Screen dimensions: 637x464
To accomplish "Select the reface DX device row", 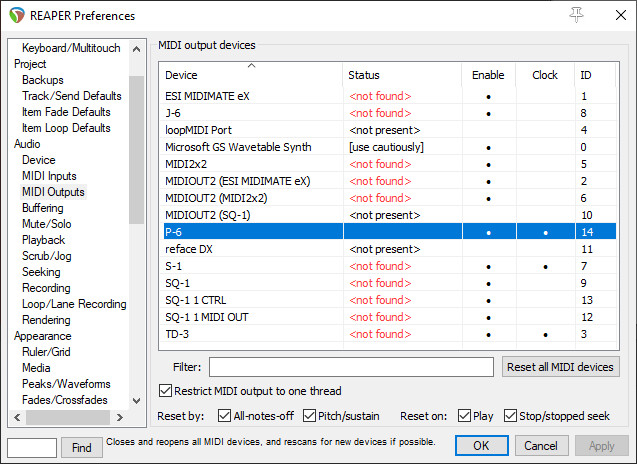I will point(389,249).
